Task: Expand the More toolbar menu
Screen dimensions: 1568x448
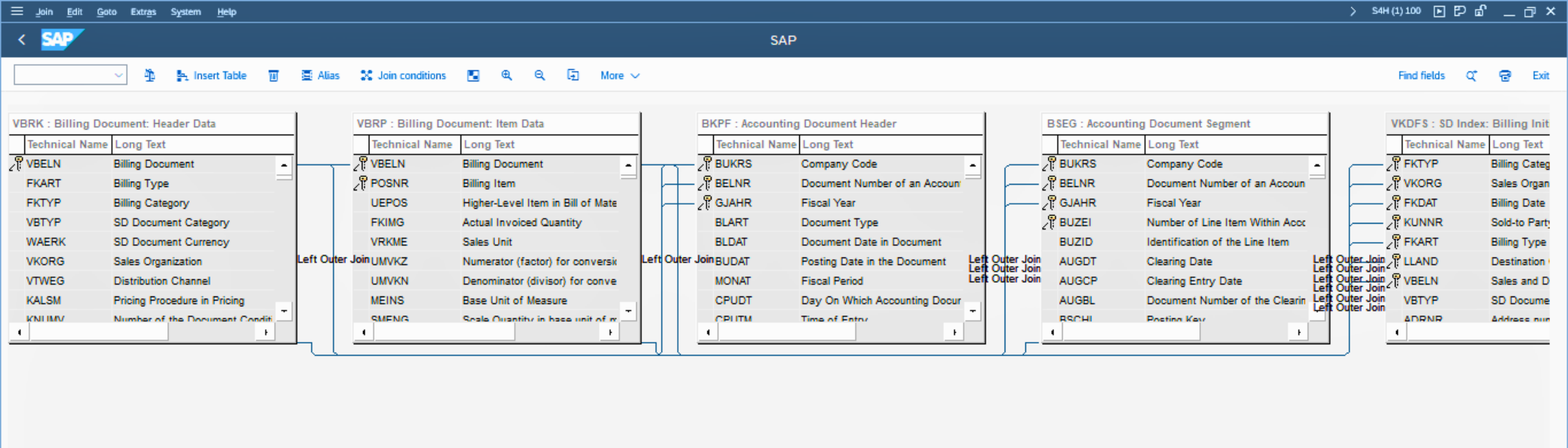Action: [x=620, y=75]
